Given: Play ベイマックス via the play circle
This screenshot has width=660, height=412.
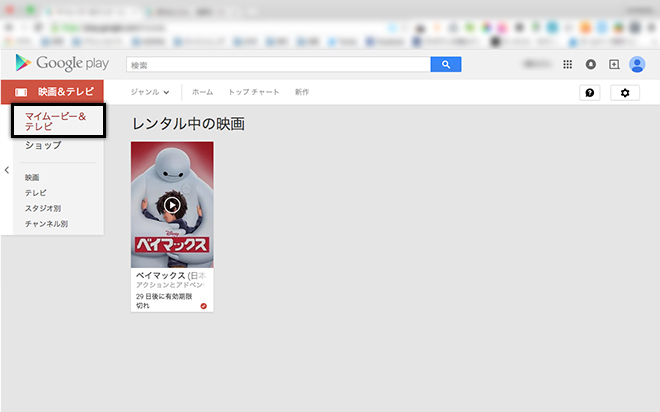Looking at the screenshot, I should [172, 205].
